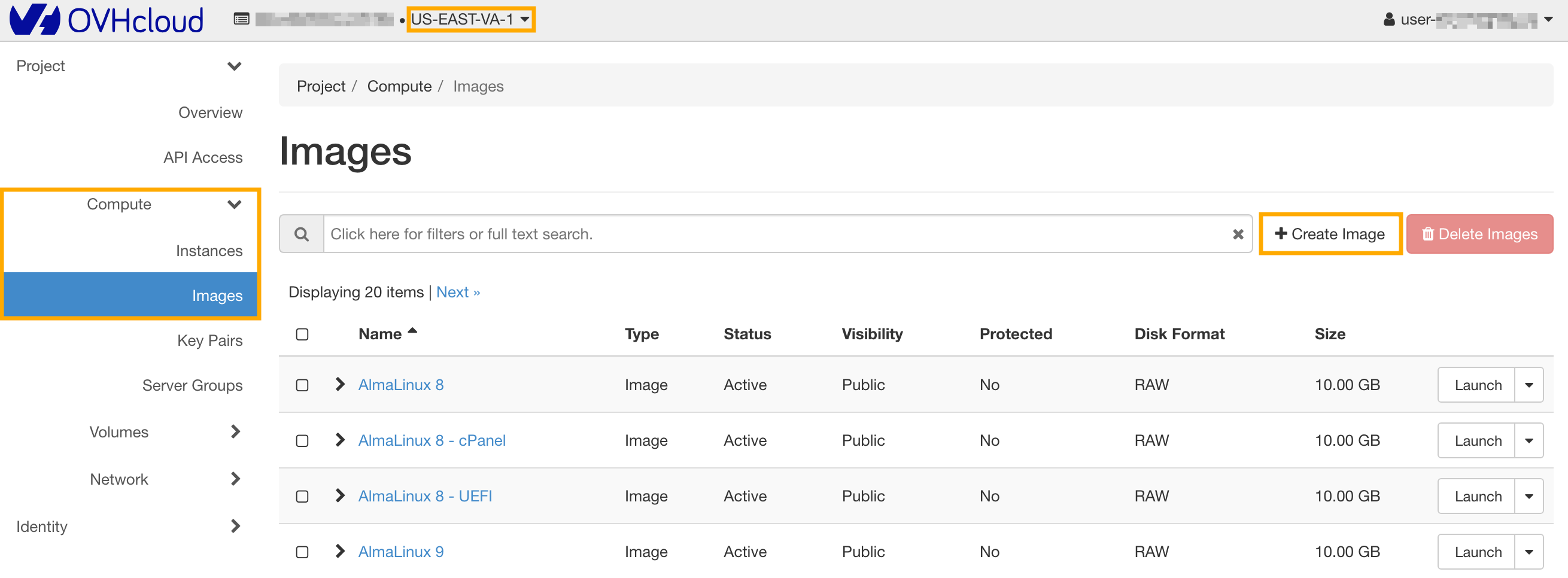
Task: Open the AlmaLinux 8 - UEFI link
Action: 425,497
